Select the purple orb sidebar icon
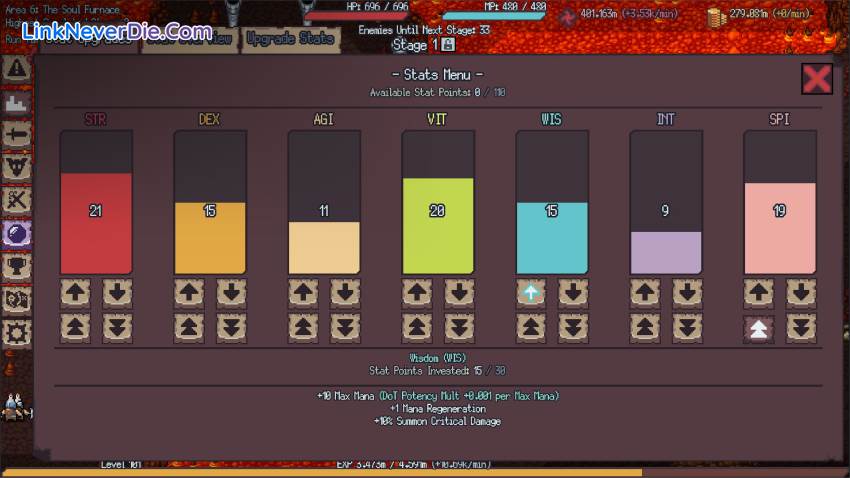 coord(16,233)
